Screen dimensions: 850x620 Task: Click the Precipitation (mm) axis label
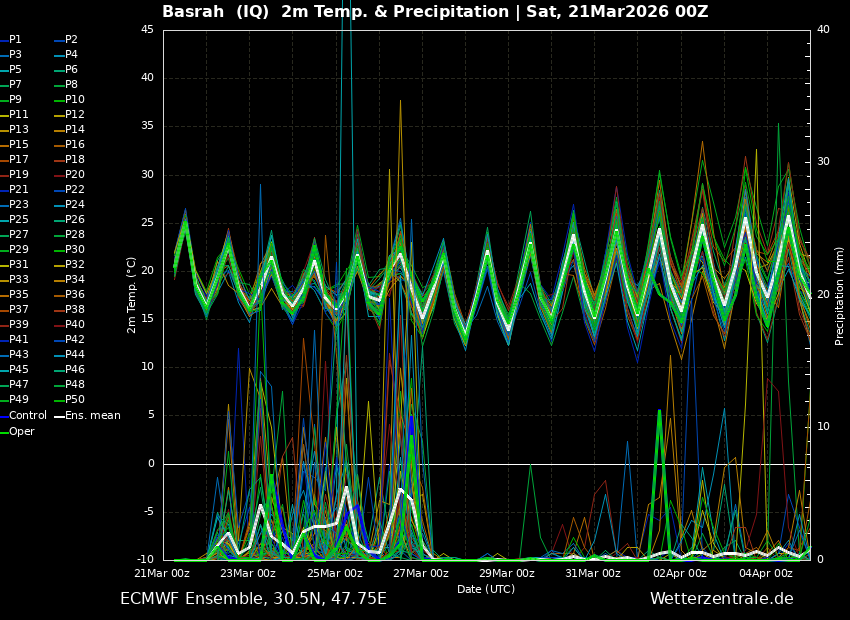[840, 295]
